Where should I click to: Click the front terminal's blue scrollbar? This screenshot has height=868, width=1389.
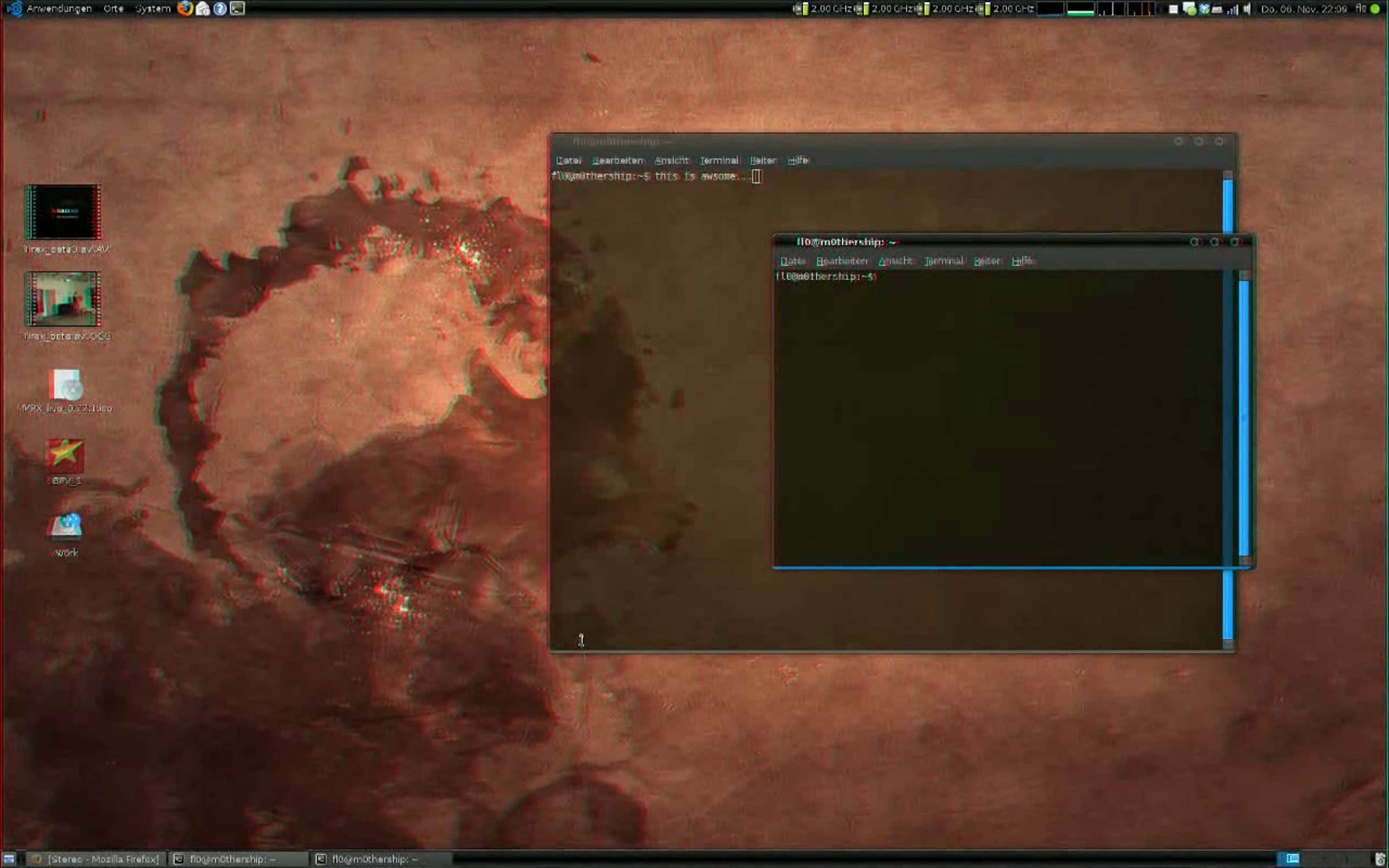coord(1243,417)
